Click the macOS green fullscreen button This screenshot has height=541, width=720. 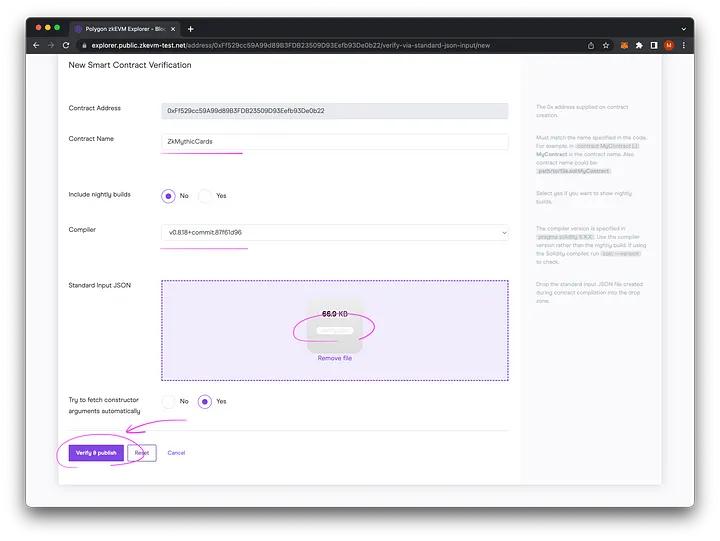[57, 28]
